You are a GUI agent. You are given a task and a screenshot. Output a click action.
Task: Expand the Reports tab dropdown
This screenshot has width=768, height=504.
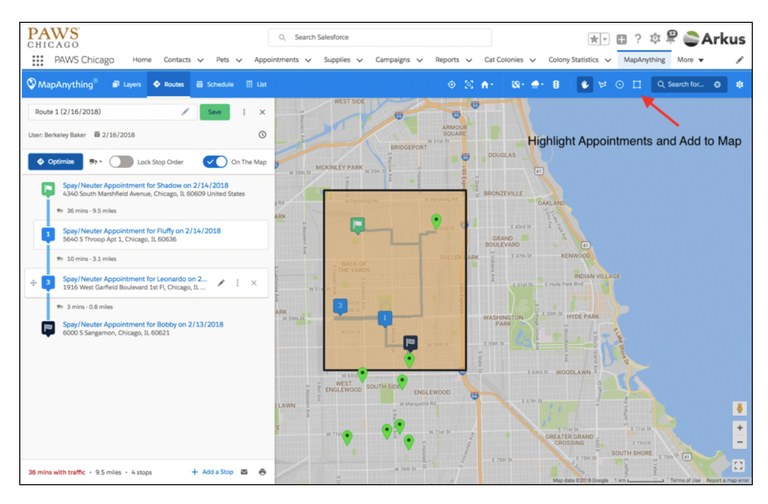point(469,60)
